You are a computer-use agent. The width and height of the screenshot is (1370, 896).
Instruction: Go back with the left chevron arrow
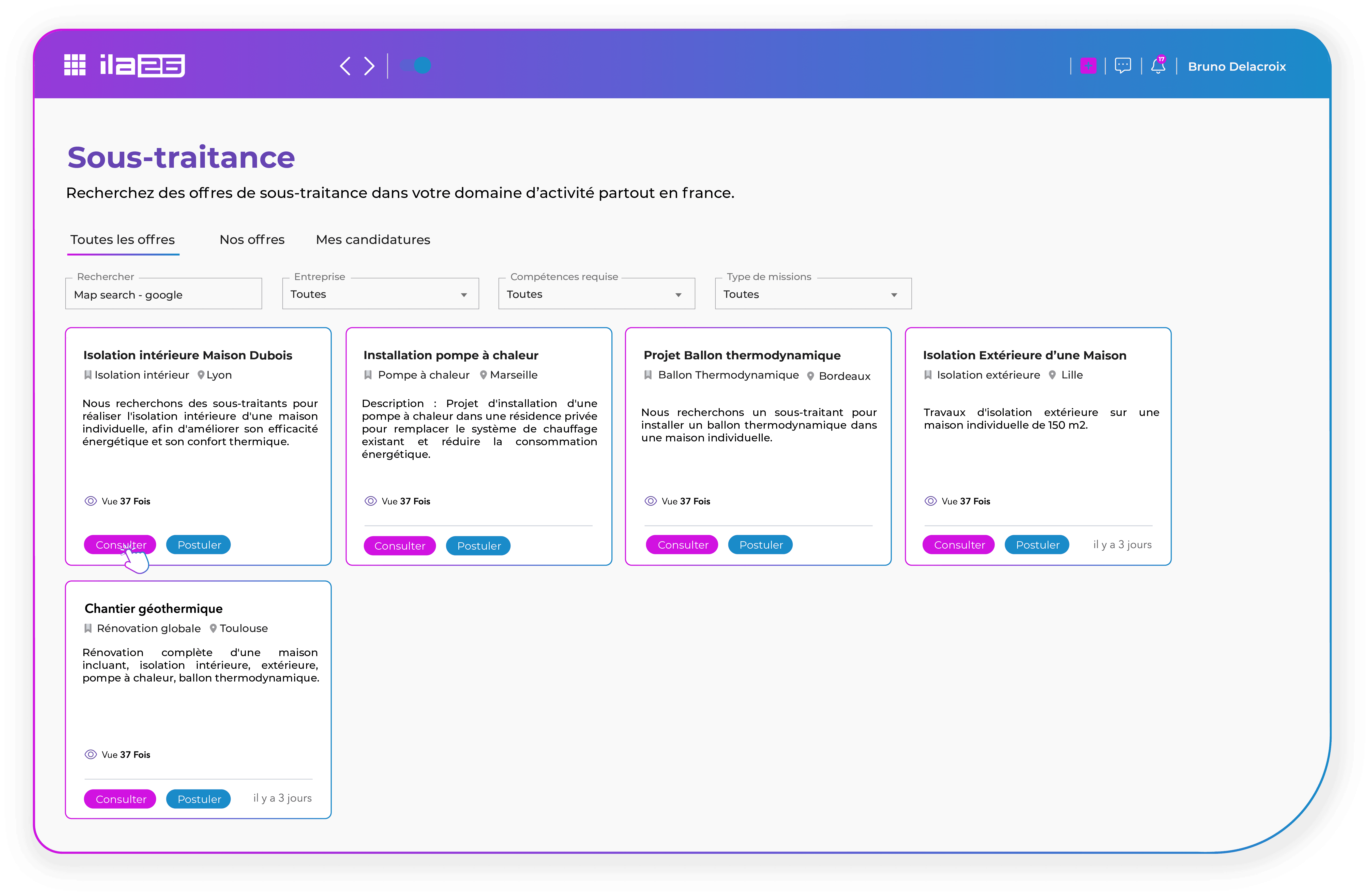point(345,66)
